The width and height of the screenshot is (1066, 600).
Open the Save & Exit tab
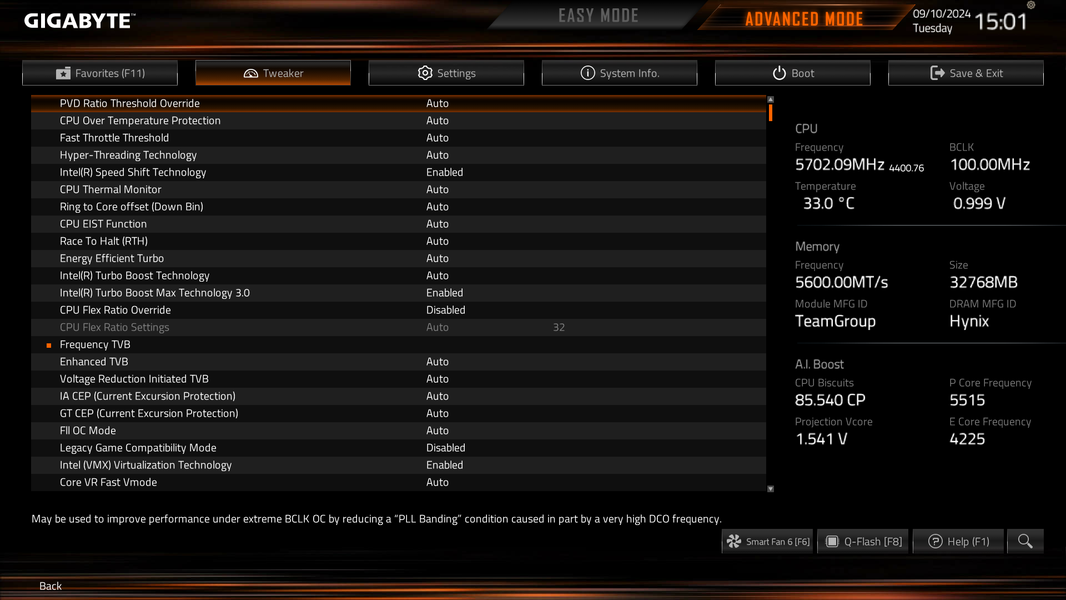[966, 73]
